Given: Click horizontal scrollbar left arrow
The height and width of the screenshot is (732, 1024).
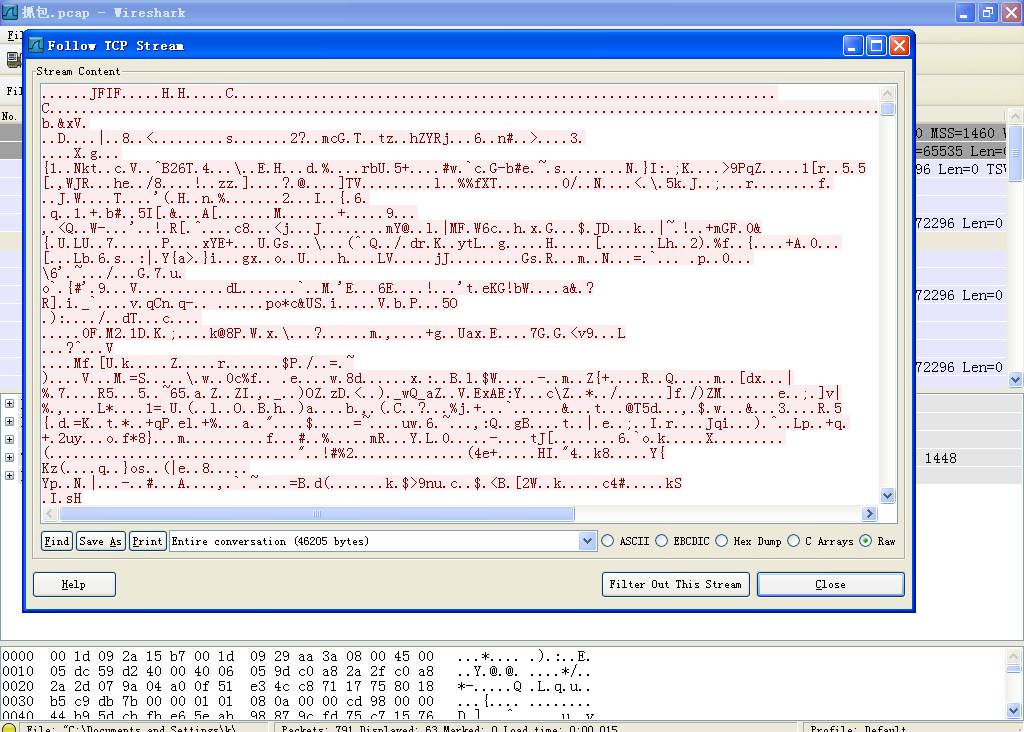Looking at the screenshot, I should click(x=50, y=514).
